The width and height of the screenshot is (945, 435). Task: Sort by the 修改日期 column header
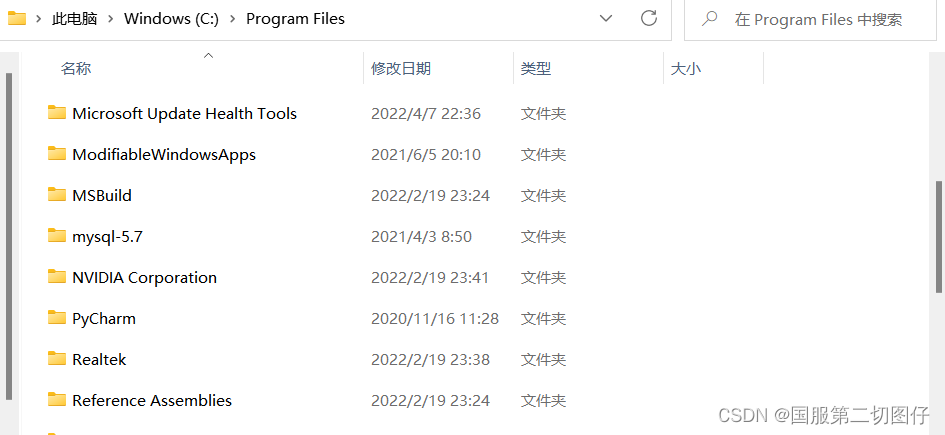click(x=401, y=69)
